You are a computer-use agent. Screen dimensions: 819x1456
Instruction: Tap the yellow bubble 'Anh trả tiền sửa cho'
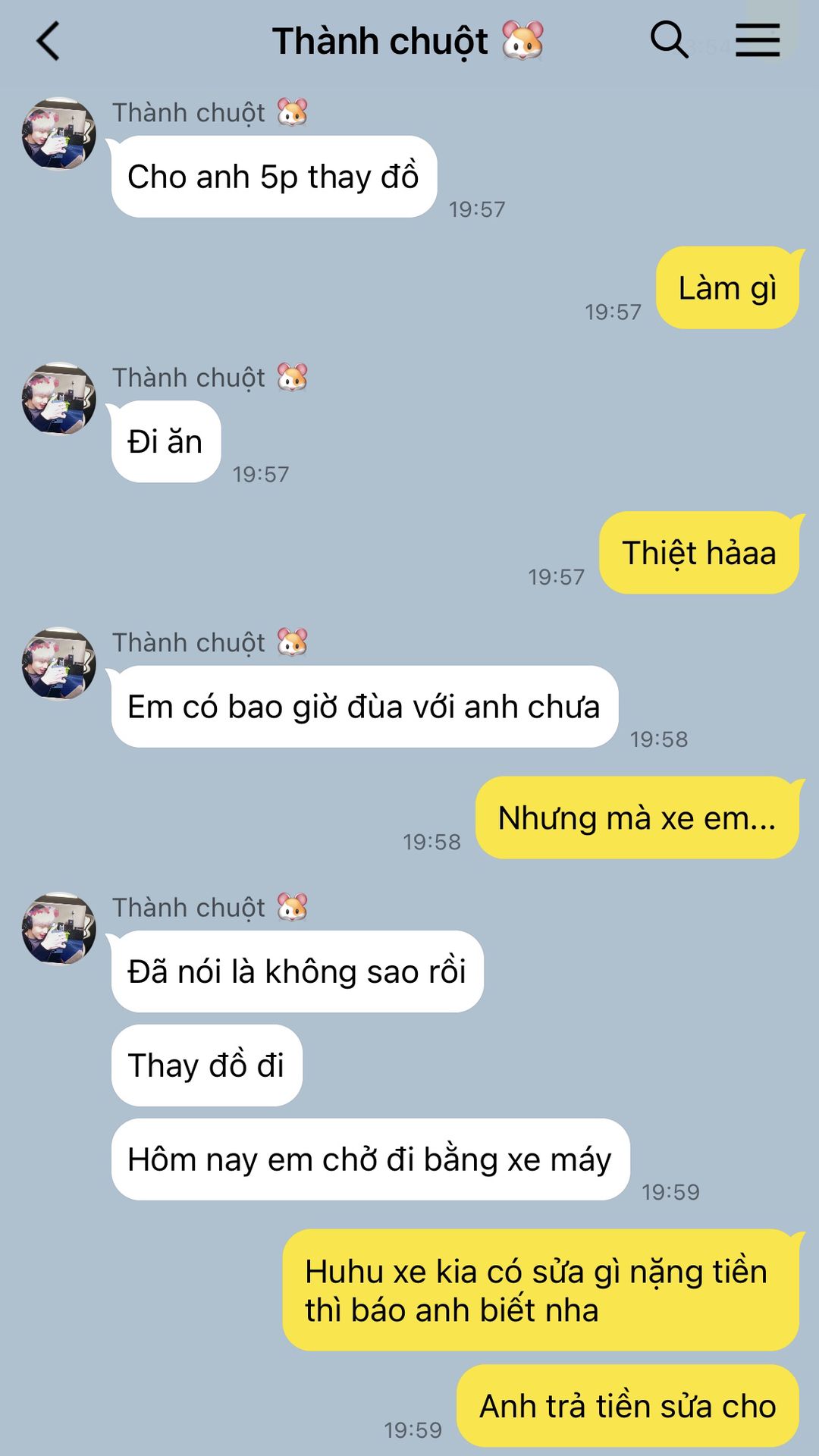pos(628,1406)
